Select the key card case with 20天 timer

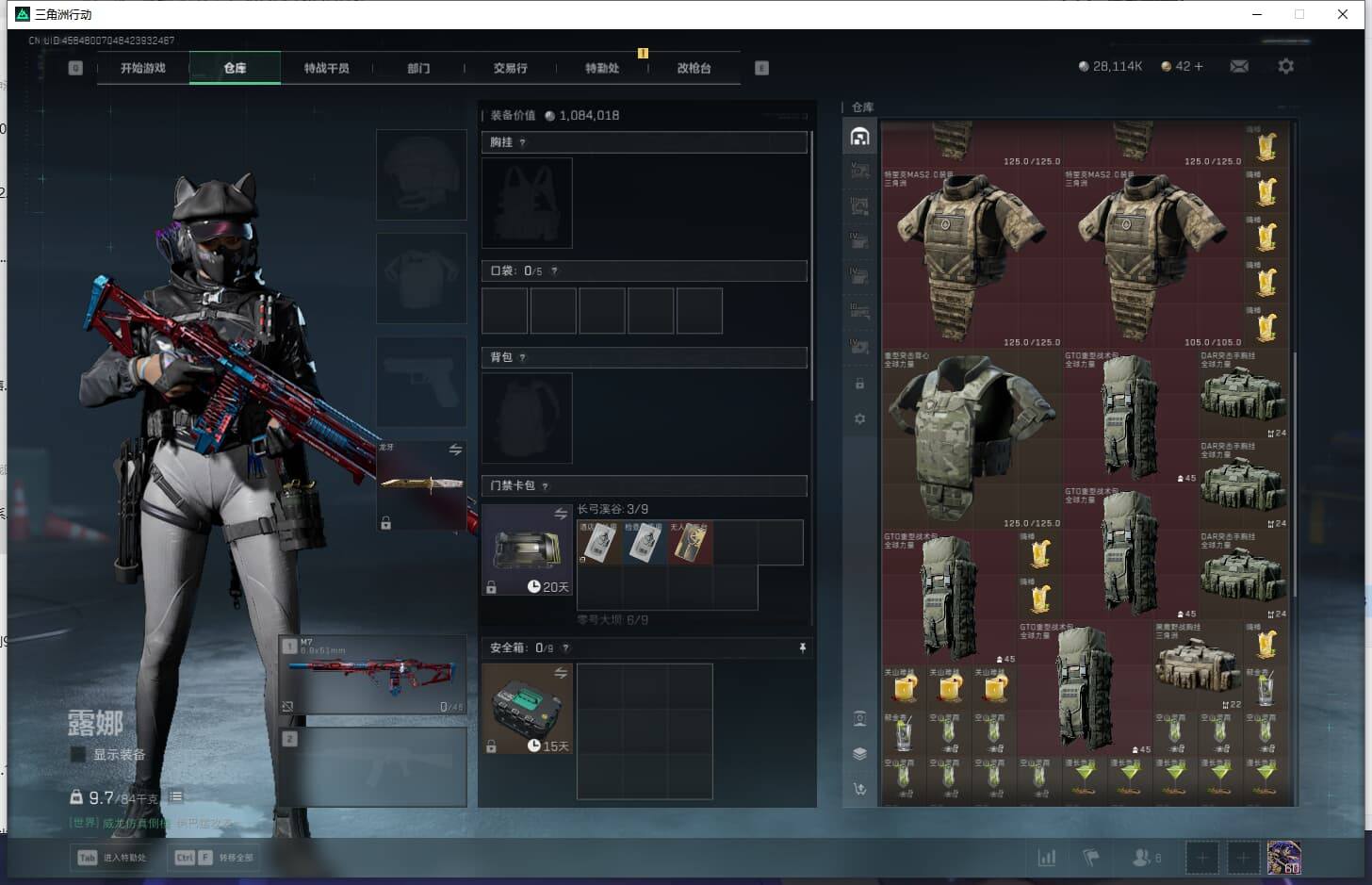click(x=527, y=549)
